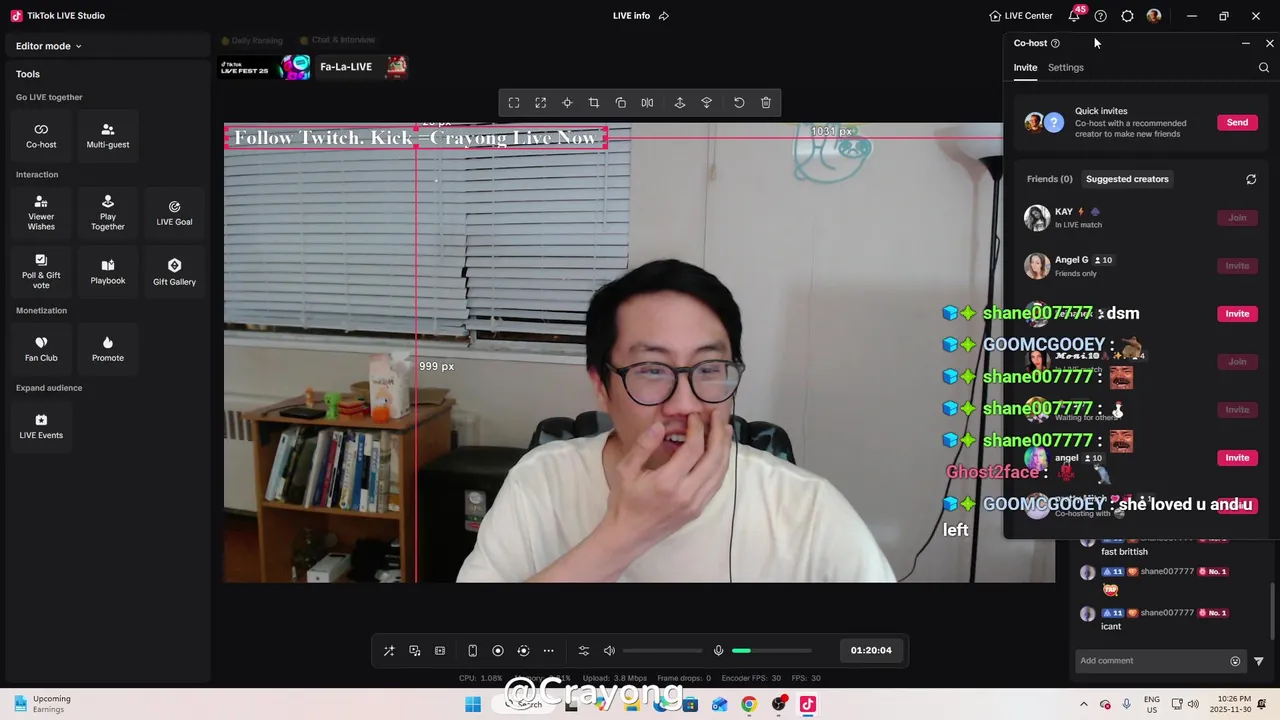Click the media and music icon in the bottom bar
1280x720 pixels.
pyautogui.click(x=415, y=651)
